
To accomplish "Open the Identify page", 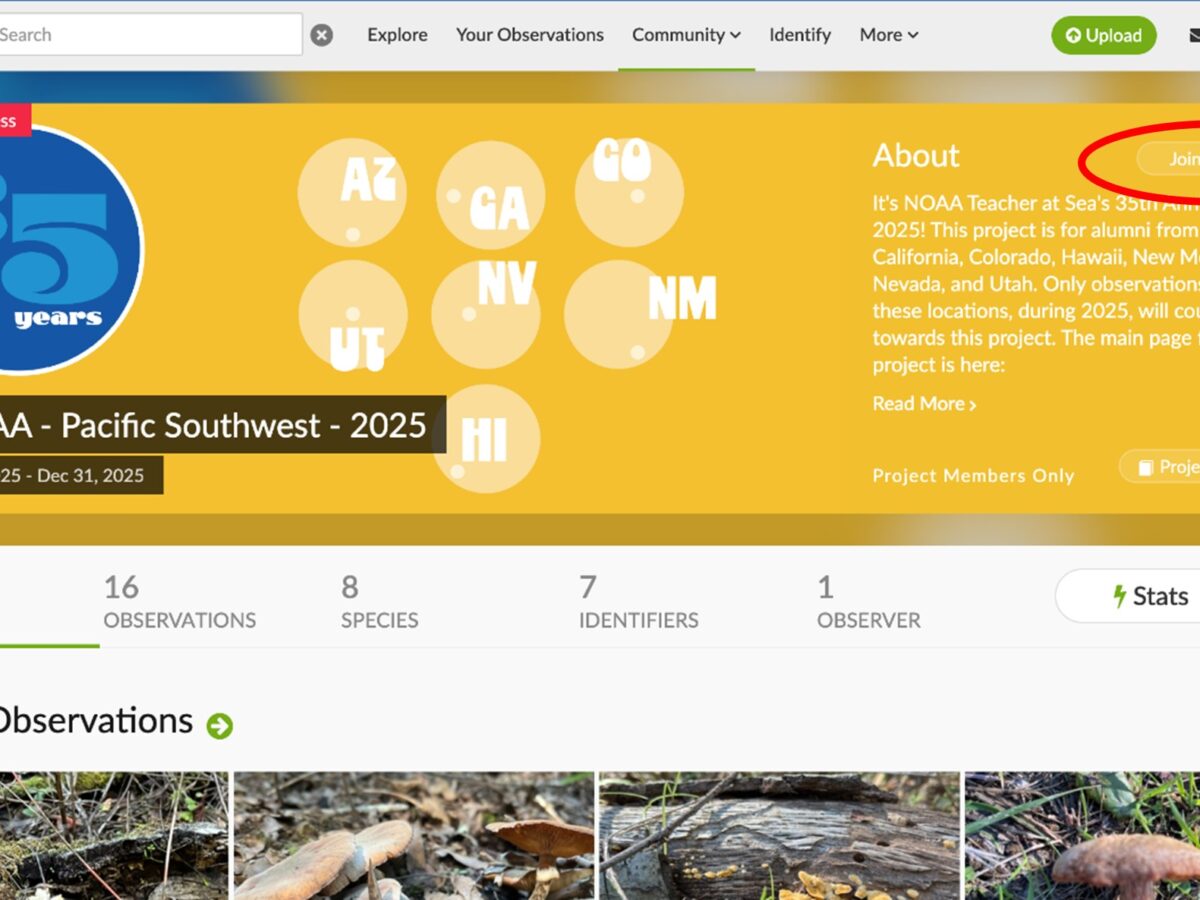I will pyautogui.click(x=800, y=35).
